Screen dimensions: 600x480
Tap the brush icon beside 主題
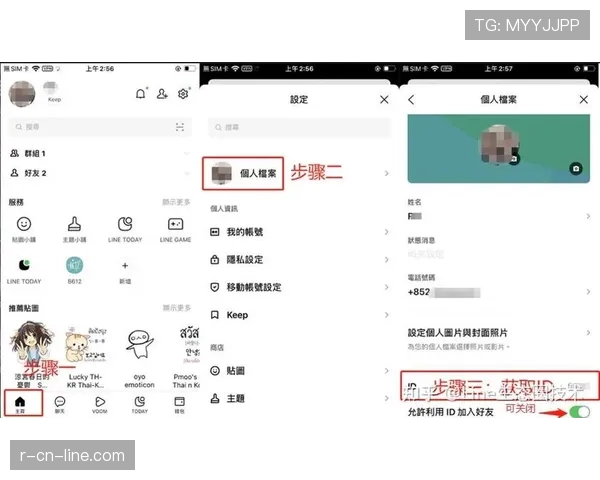[215, 398]
